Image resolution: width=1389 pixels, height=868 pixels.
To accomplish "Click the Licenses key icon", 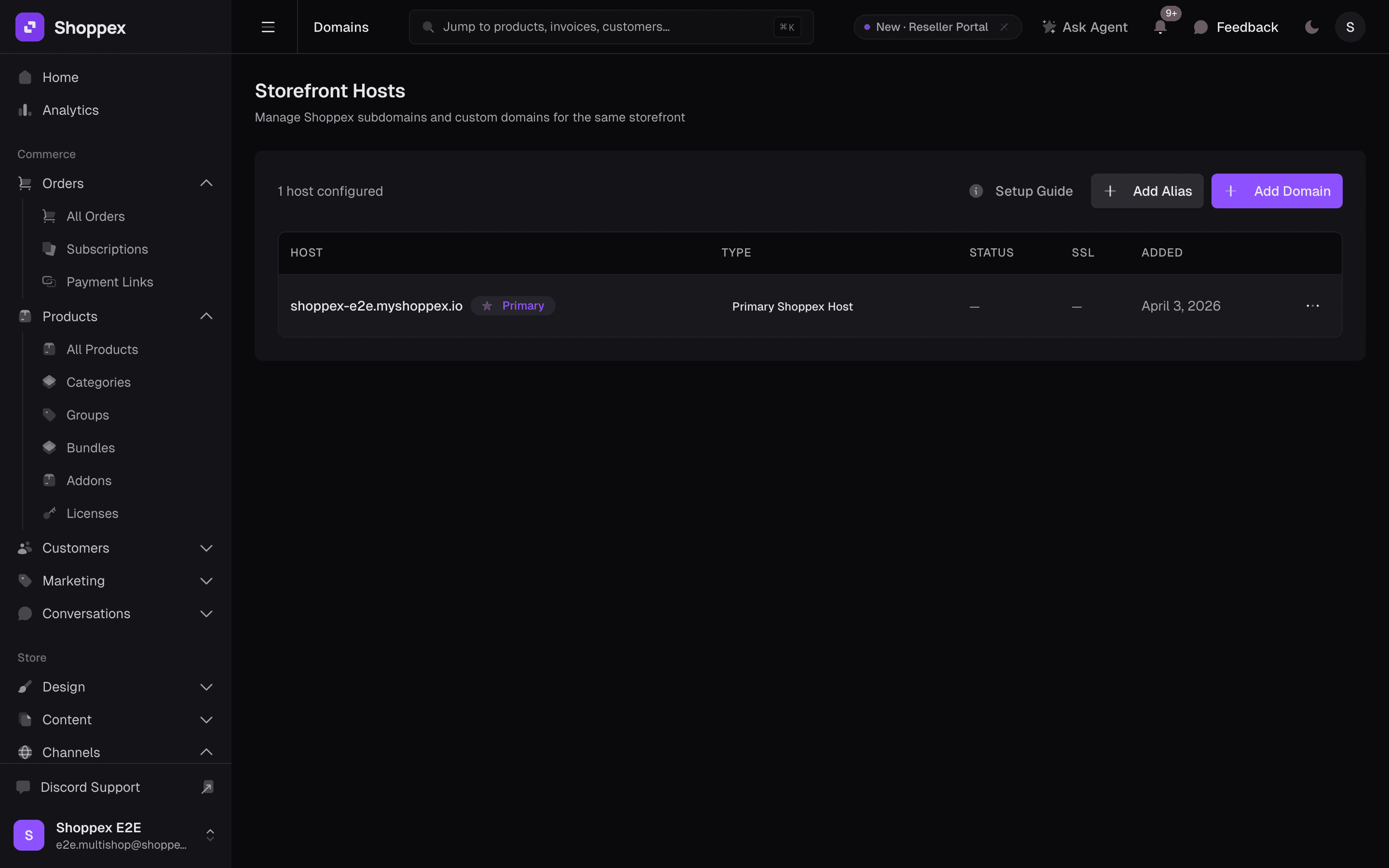I will 49,513.
